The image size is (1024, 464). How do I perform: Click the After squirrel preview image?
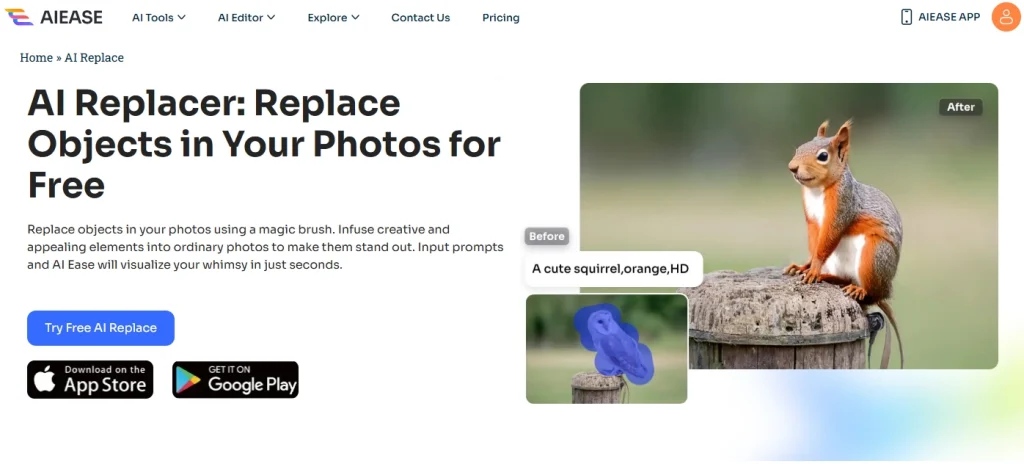pyautogui.click(x=789, y=226)
